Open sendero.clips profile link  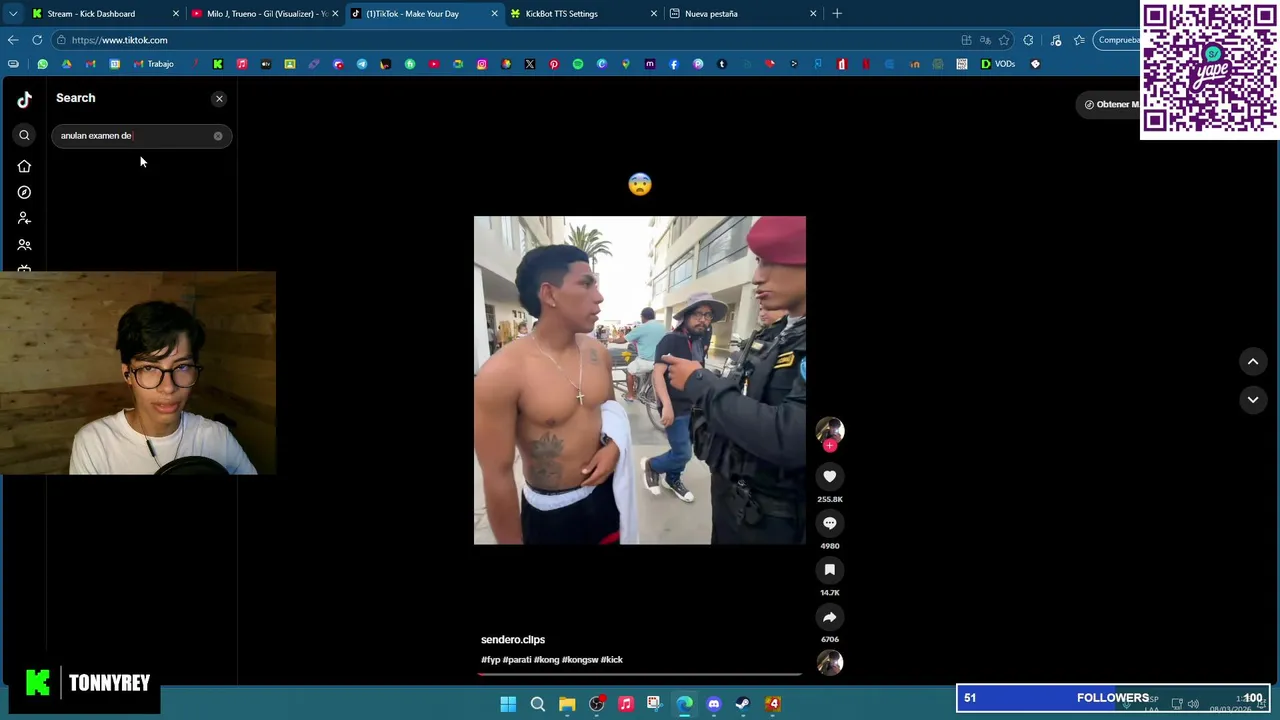pos(513,640)
